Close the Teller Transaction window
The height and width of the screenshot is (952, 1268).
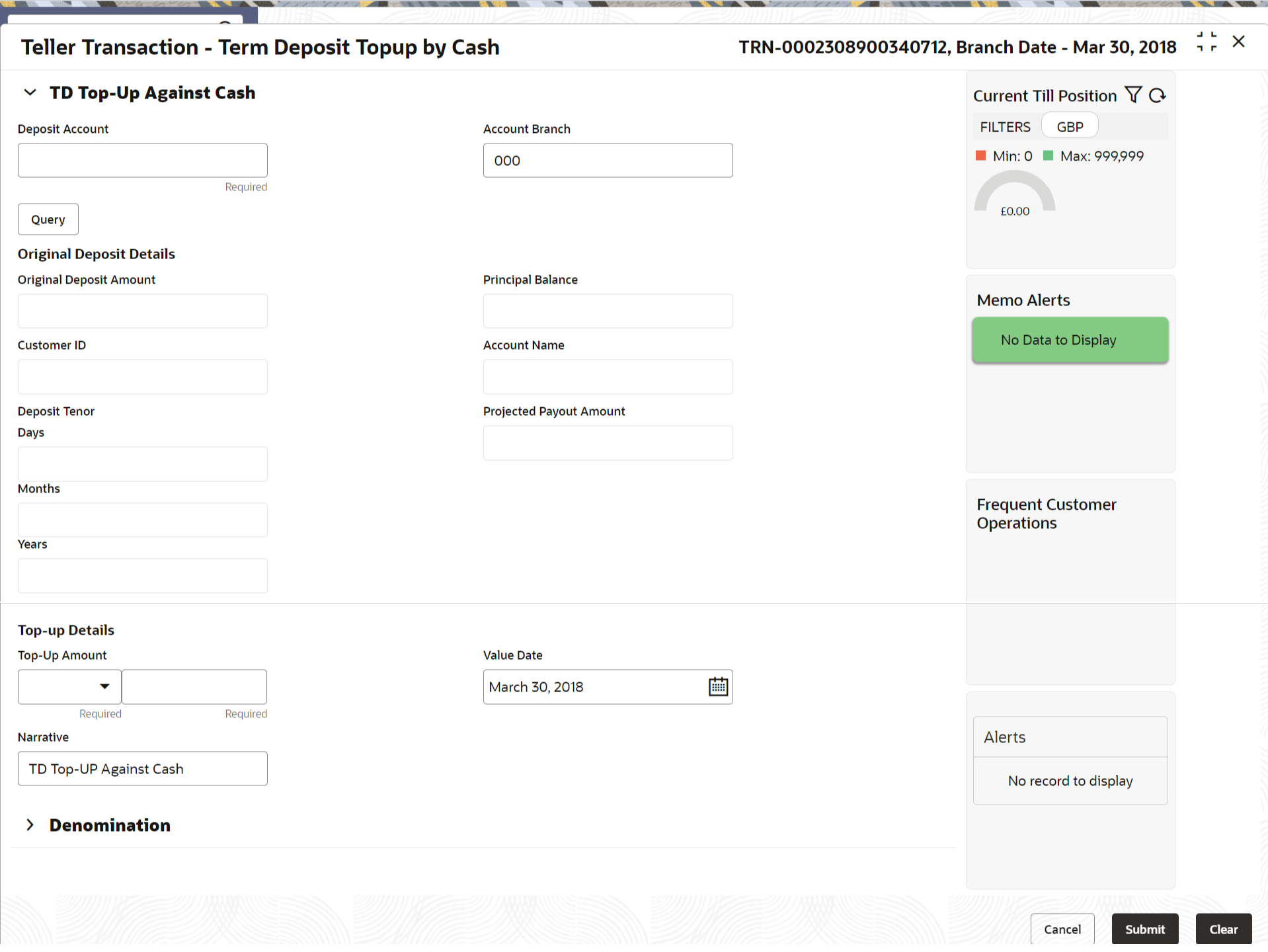click(1238, 42)
